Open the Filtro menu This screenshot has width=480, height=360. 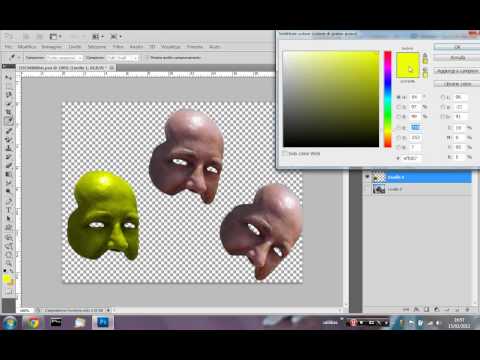[x=118, y=47]
